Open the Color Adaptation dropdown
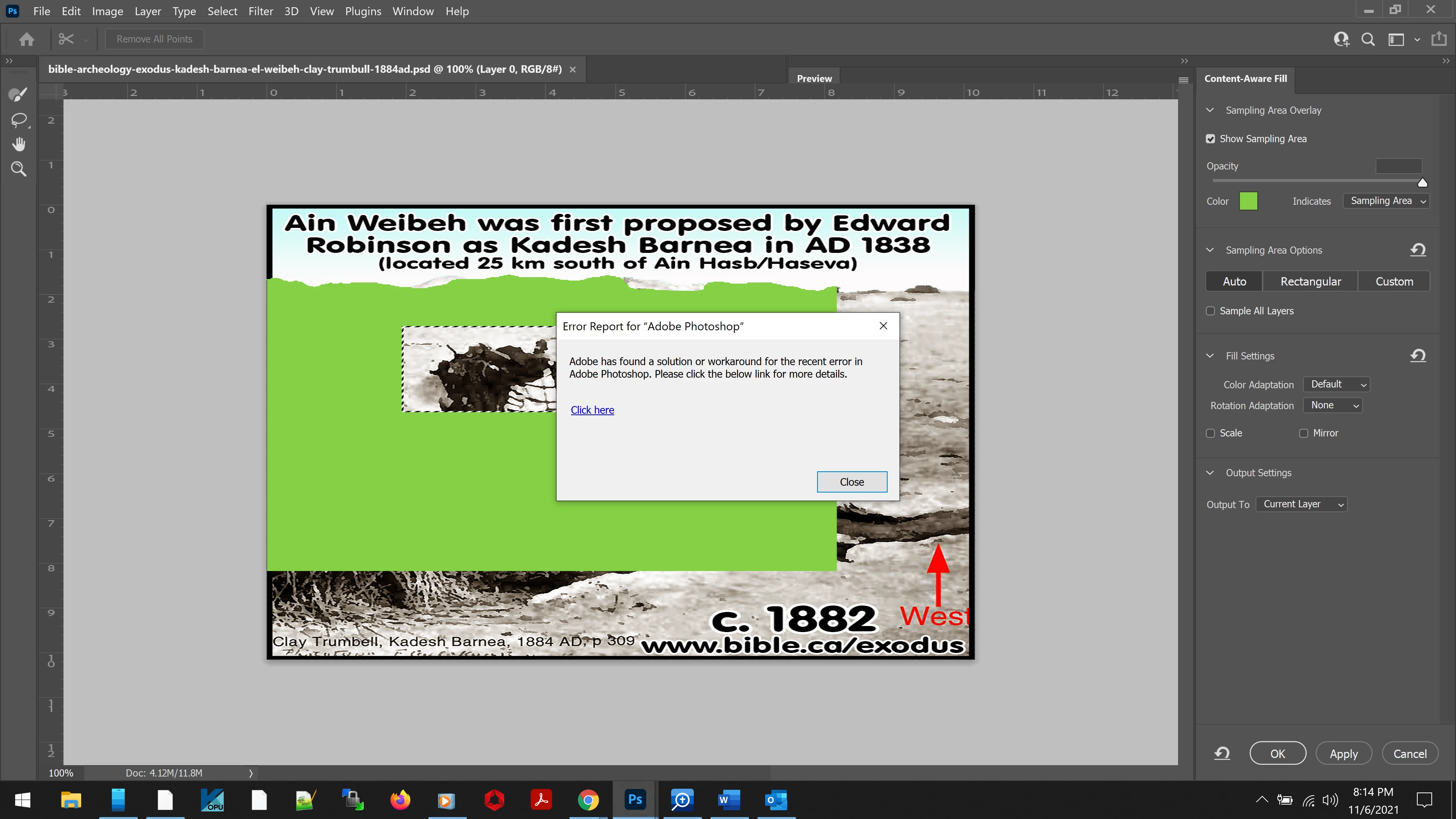Viewport: 1456px width, 819px height. pyautogui.click(x=1336, y=384)
